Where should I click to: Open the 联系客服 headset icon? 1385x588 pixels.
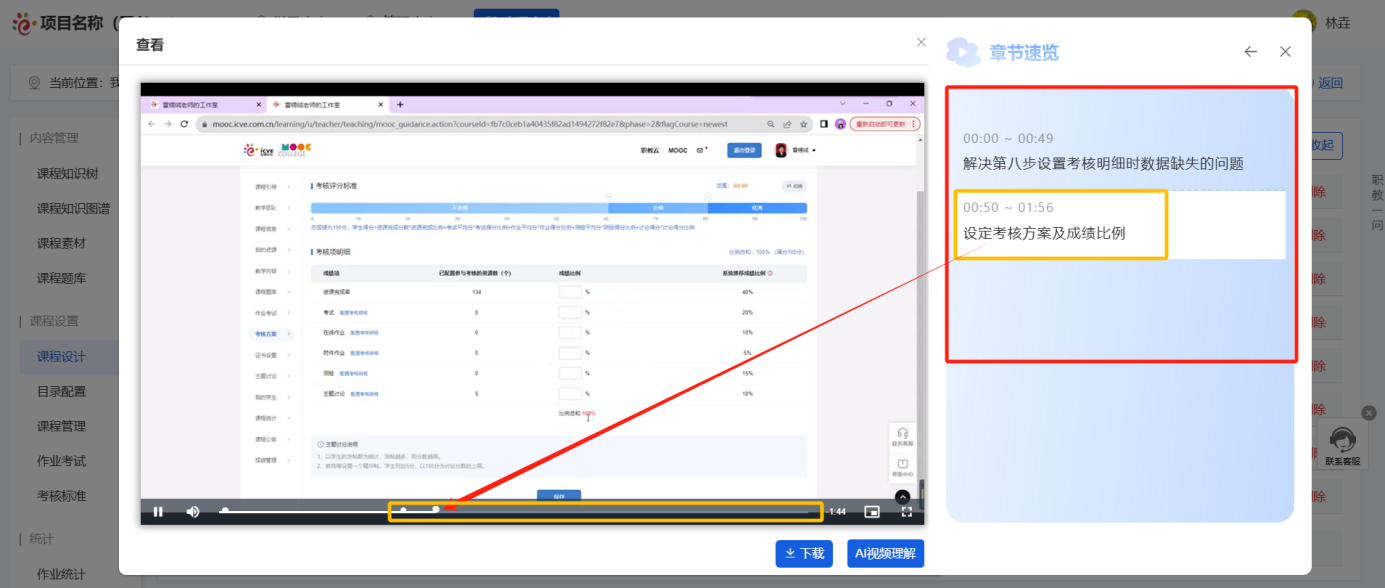point(1342,439)
